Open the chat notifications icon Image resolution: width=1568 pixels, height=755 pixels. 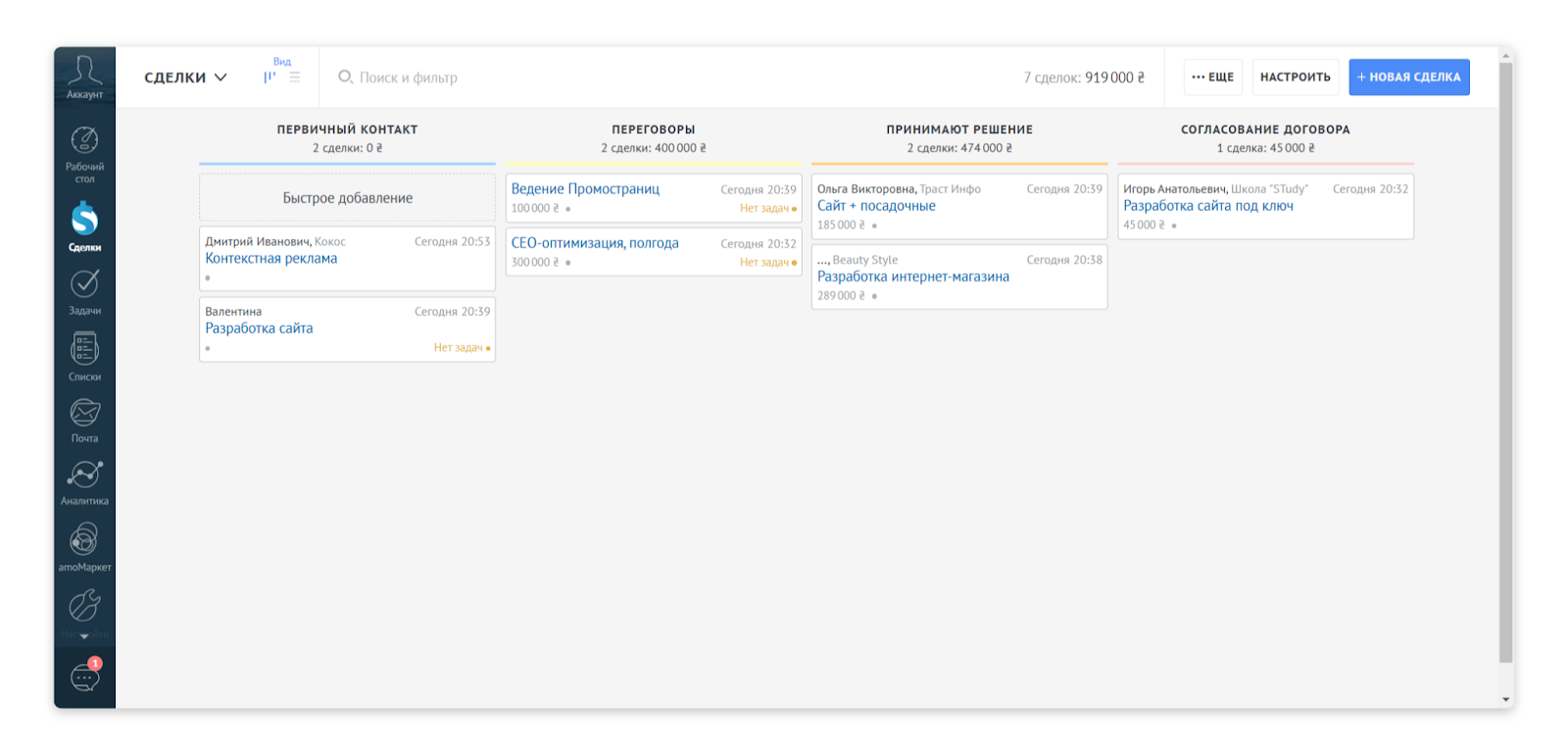pyautogui.click(x=84, y=677)
